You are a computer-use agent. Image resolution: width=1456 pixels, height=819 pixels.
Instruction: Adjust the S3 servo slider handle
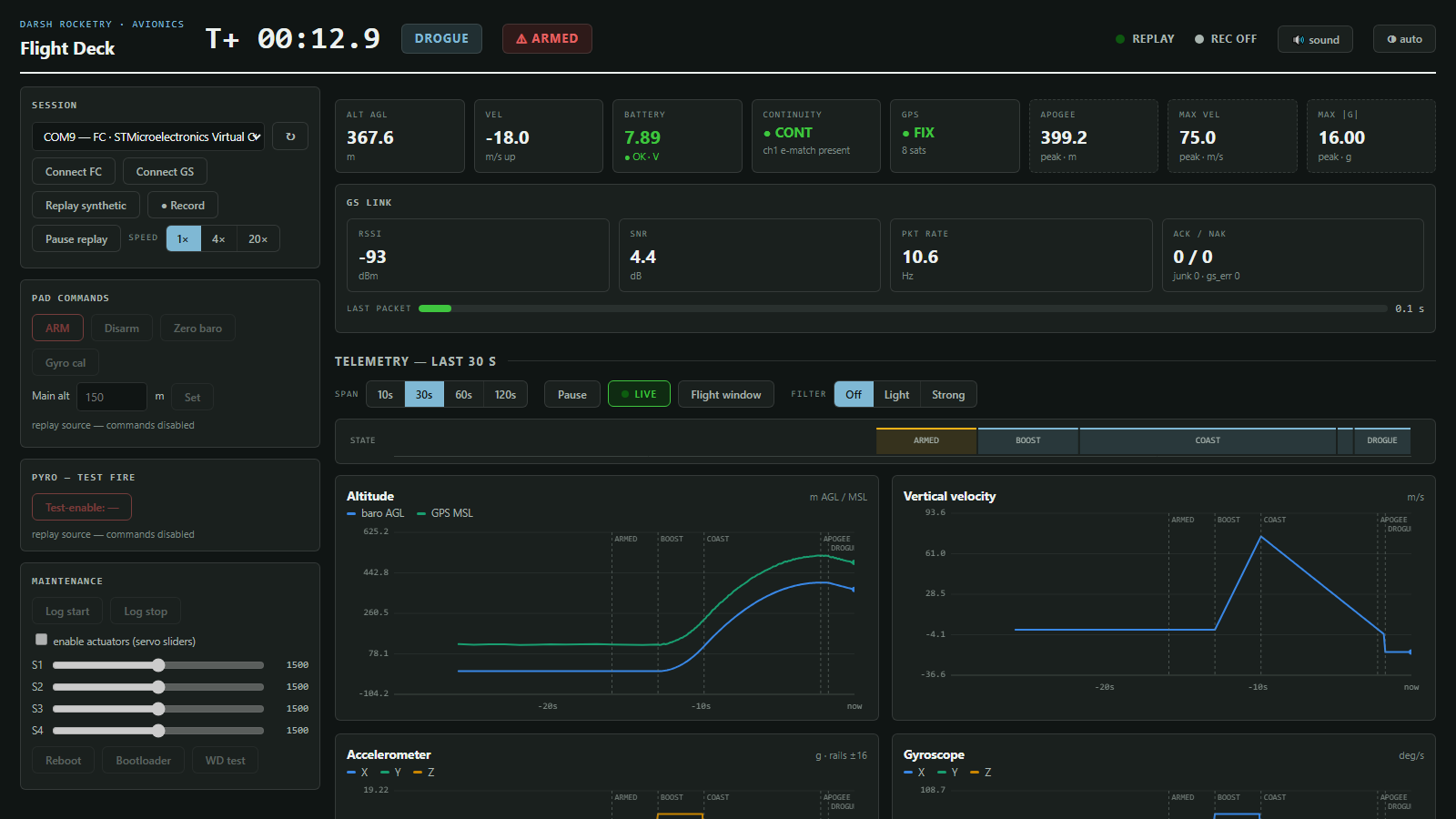coord(158,709)
